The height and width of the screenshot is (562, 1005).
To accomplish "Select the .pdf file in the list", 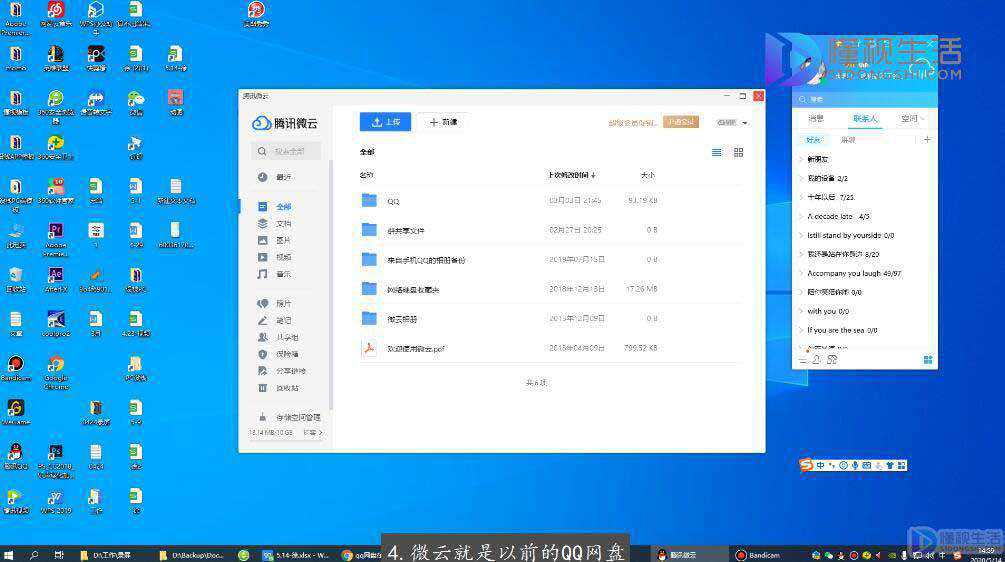I will click(x=549, y=348).
